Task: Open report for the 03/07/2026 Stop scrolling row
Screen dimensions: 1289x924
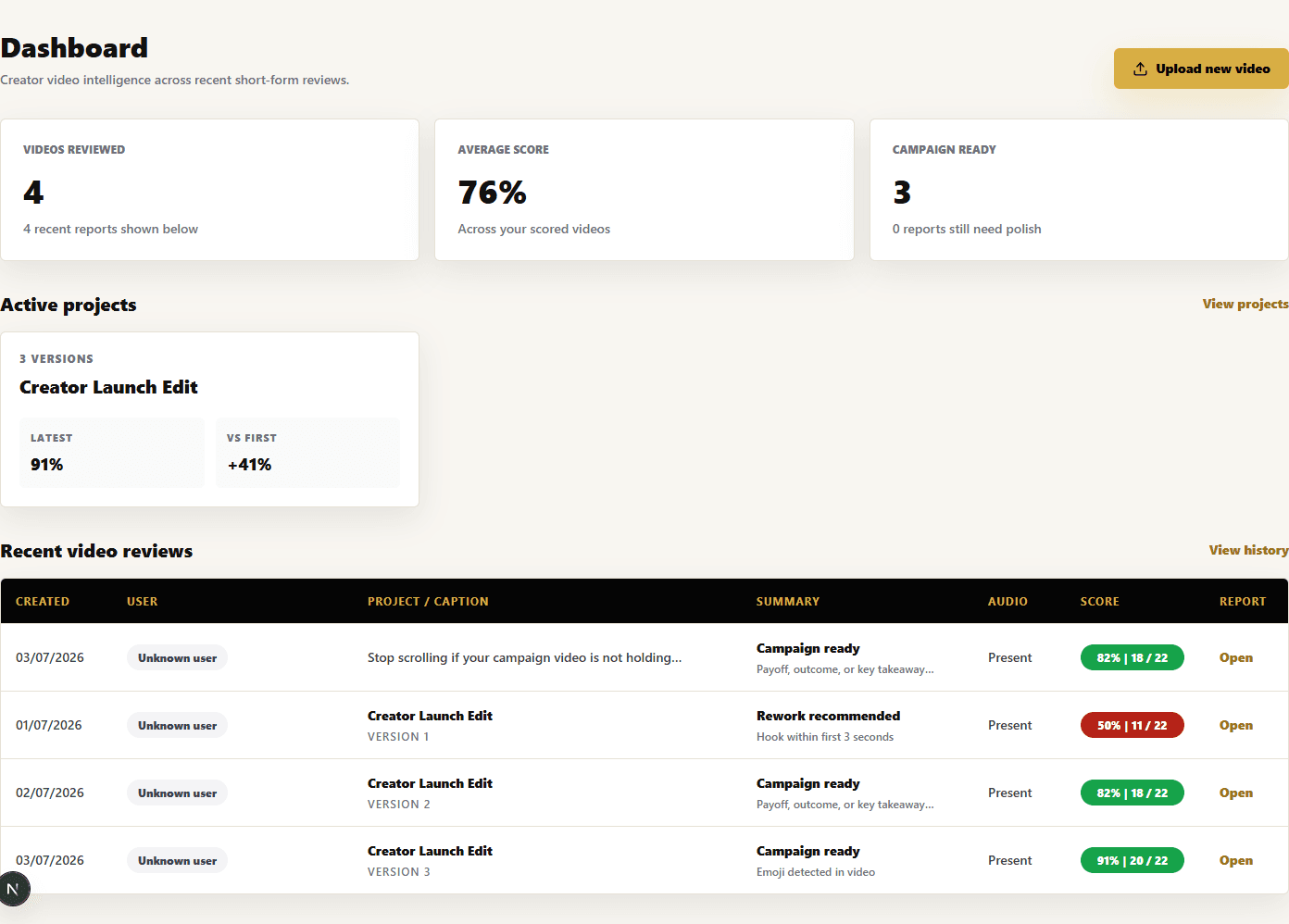Action: tap(1235, 657)
